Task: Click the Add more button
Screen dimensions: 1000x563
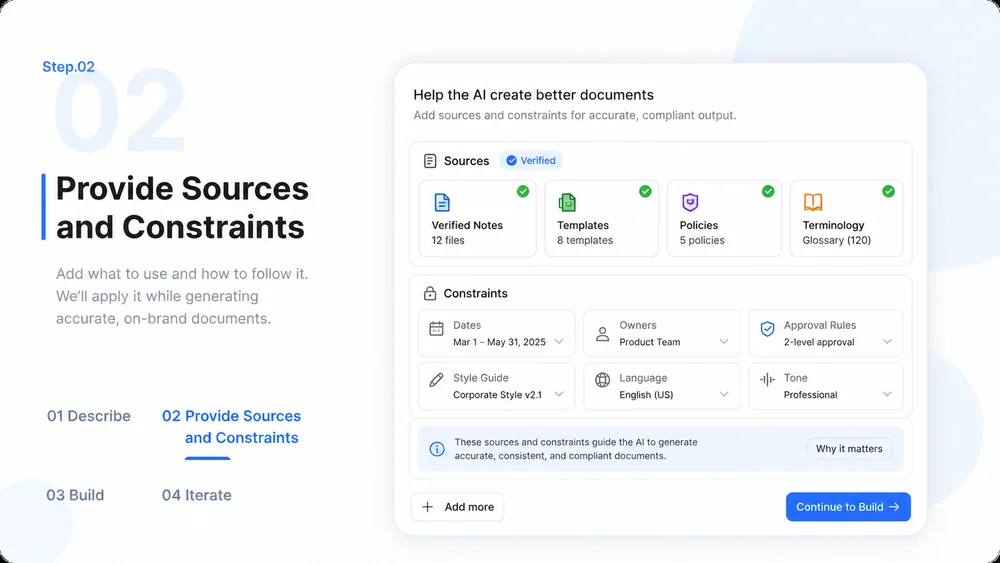Action: (x=457, y=507)
